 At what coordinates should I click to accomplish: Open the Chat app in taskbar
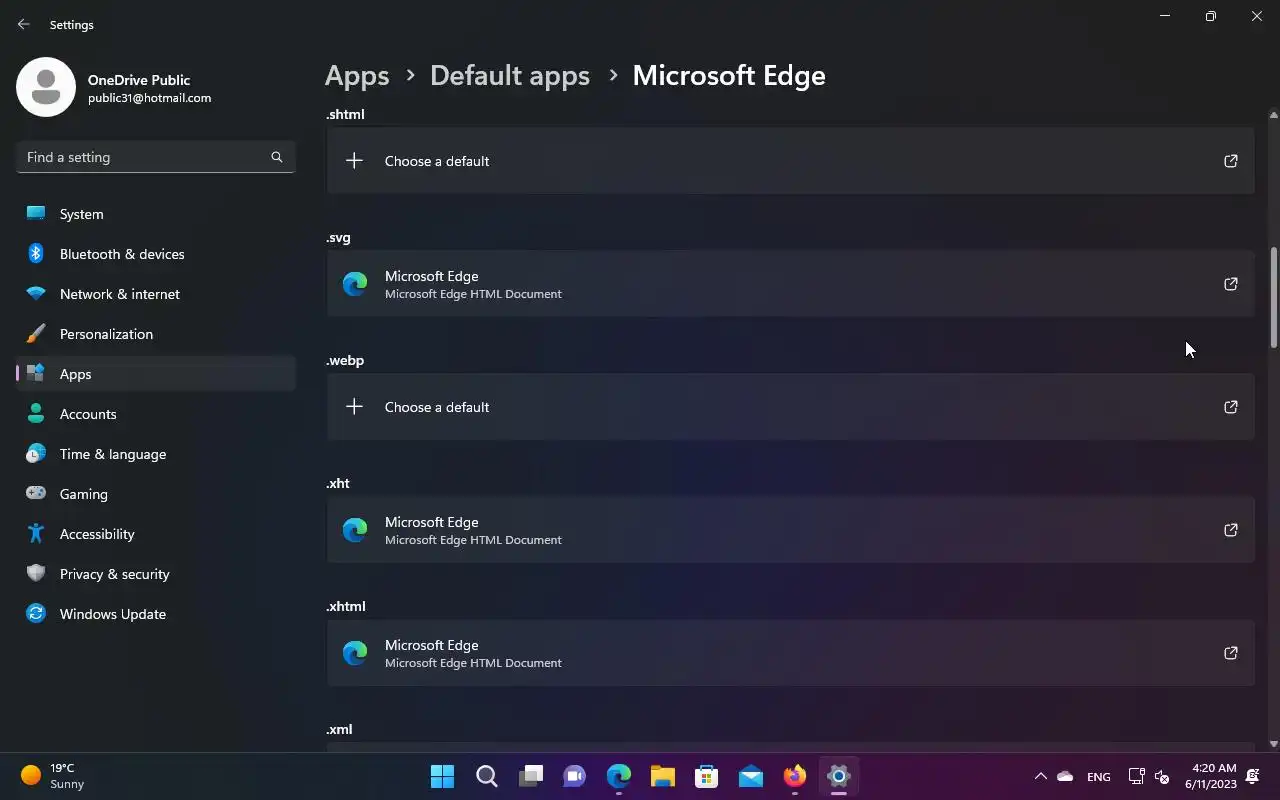pyautogui.click(x=575, y=776)
